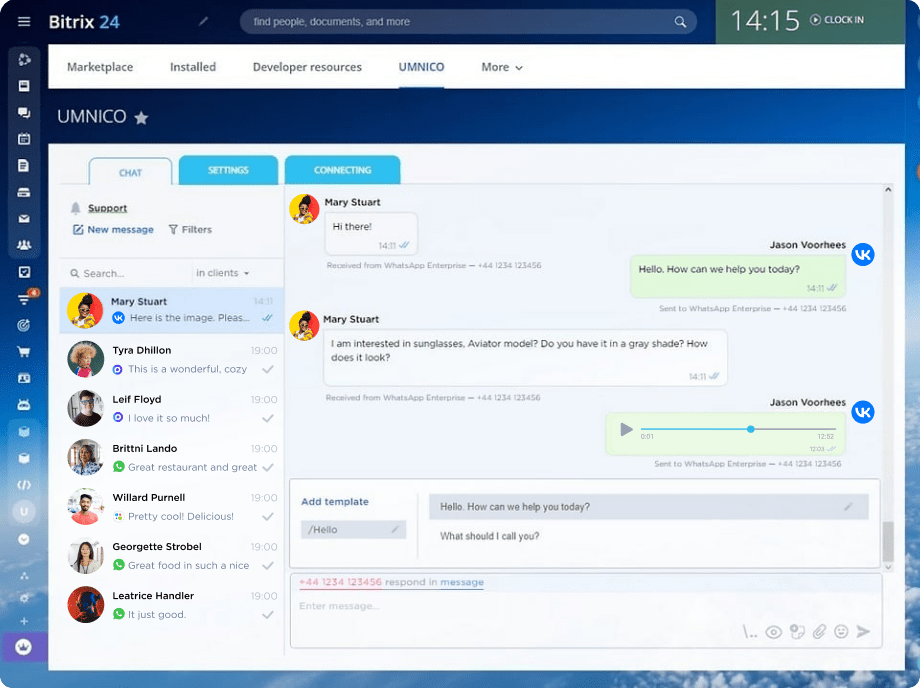Open documents icon in left sidebar
This screenshot has height=688, width=920.
(x=24, y=165)
